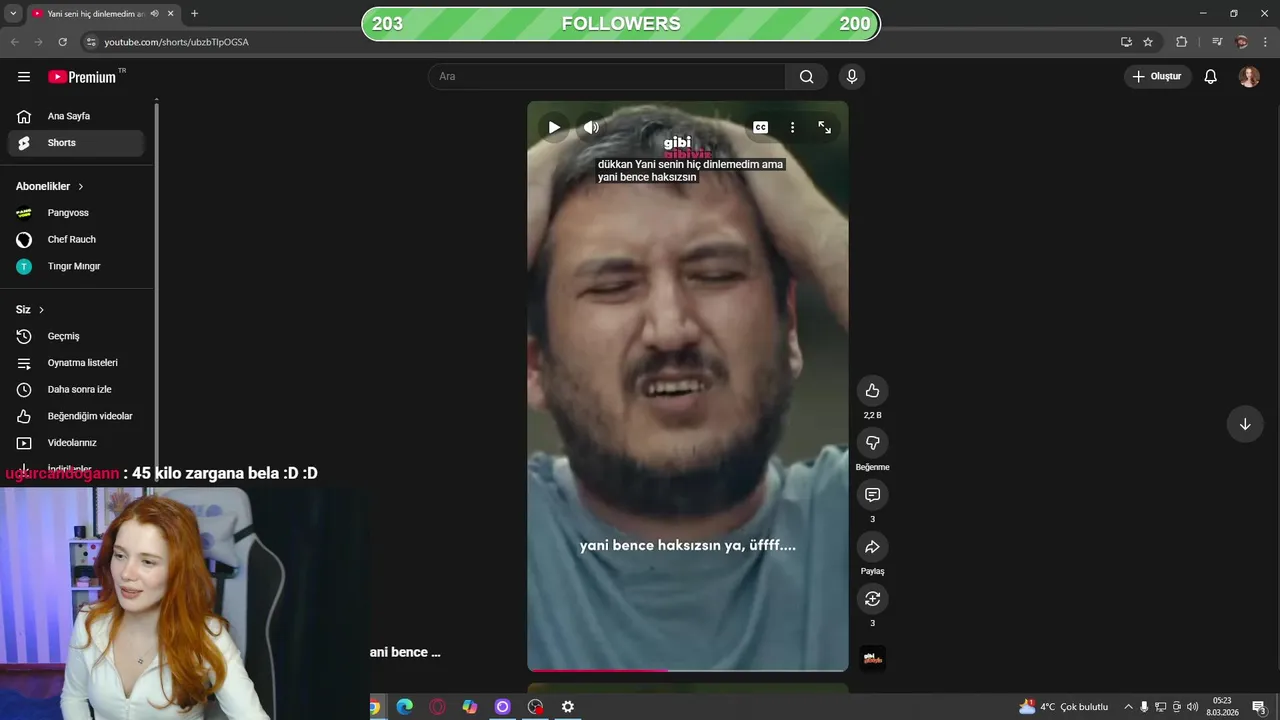Install app icon in address bar

pyautogui.click(x=1126, y=42)
